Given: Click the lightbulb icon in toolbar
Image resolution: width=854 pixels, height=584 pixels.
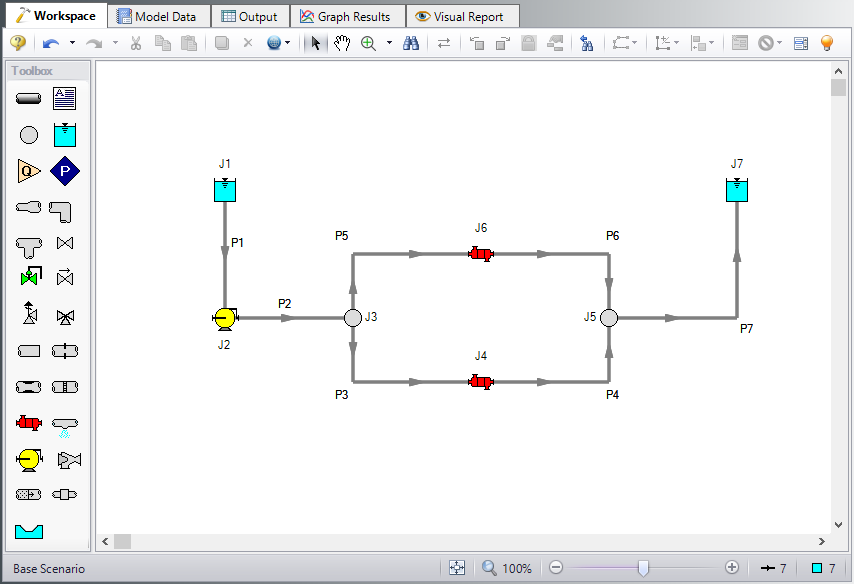Looking at the screenshot, I should 827,43.
